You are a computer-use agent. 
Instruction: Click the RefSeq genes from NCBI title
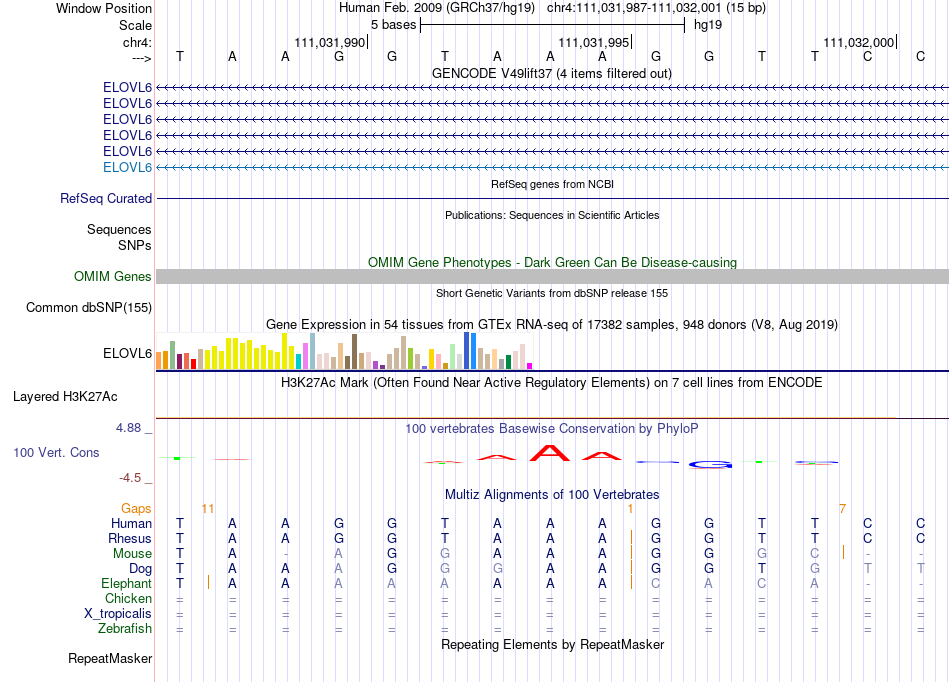(x=552, y=184)
